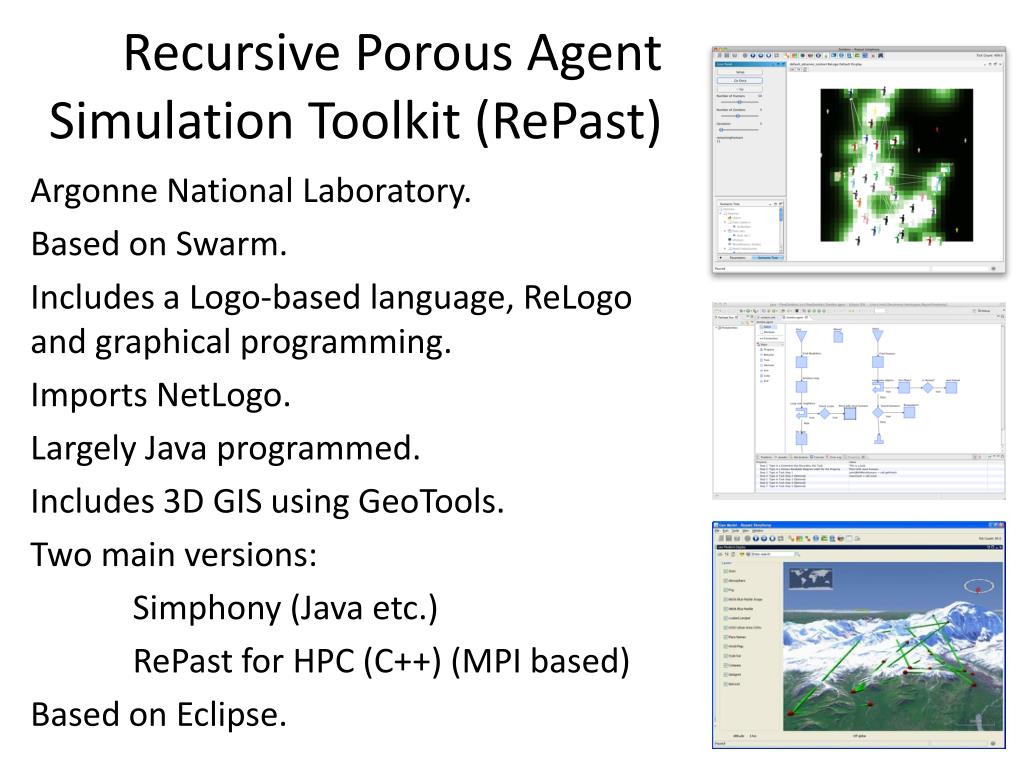Adjust the Gestation slider

click(739, 130)
